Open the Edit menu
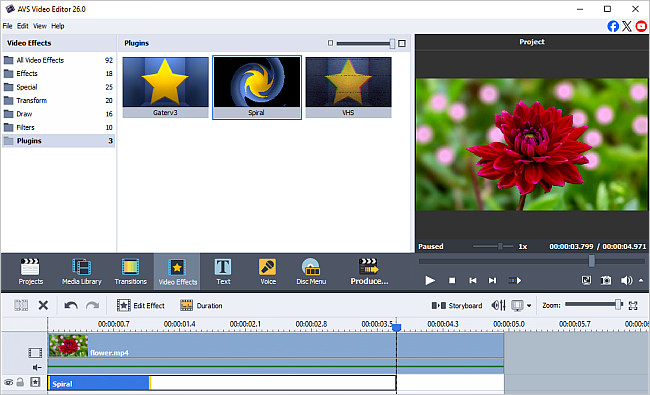Image resolution: width=650 pixels, height=395 pixels. pyautogui.click(x=22, y=26)
